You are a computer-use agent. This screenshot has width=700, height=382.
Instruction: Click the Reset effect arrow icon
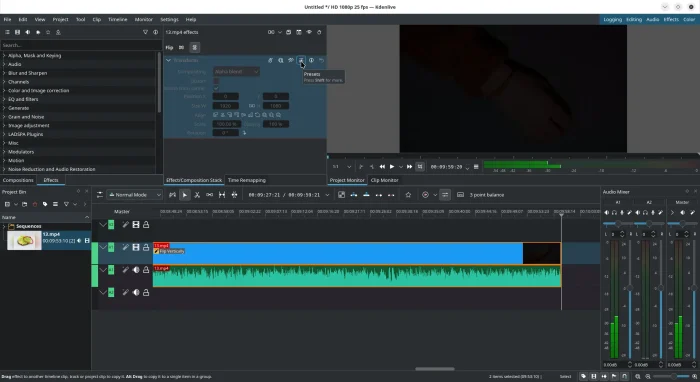click(x=321, y=60)
